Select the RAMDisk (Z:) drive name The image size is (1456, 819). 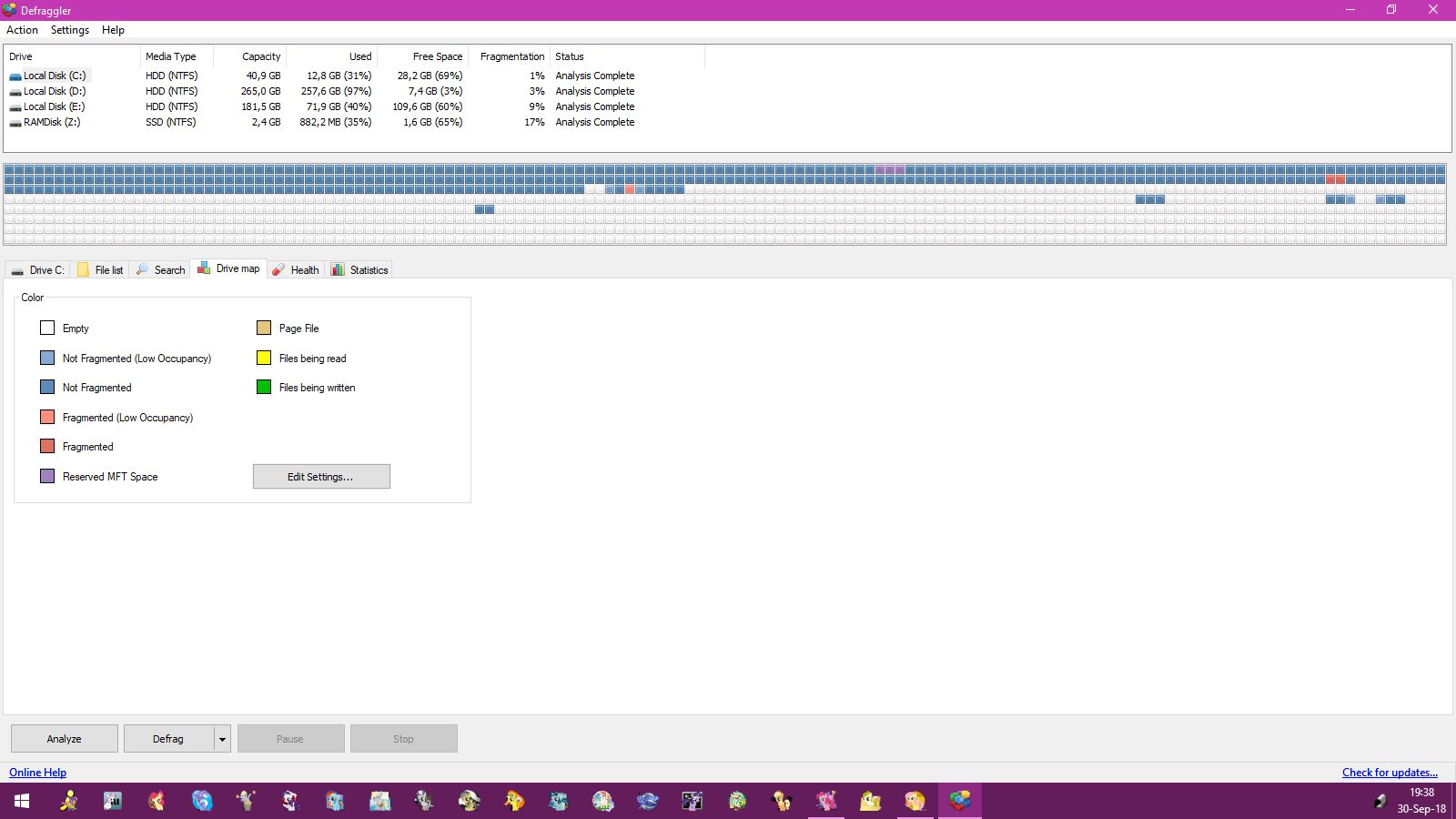coord(52,123)
